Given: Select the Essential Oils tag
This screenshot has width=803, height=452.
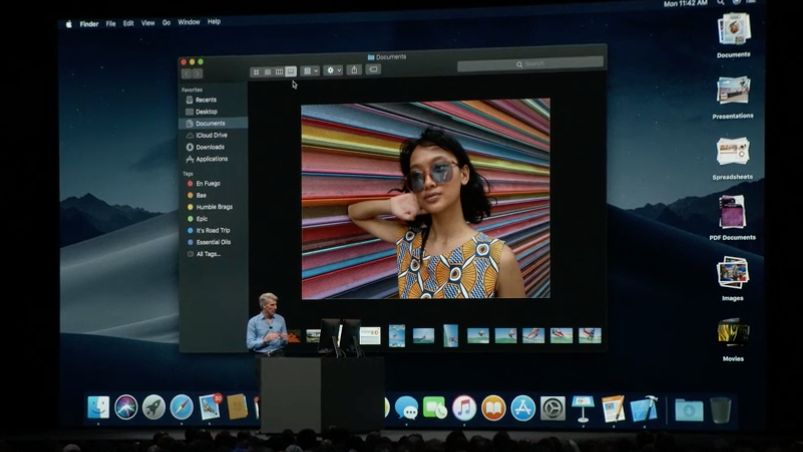Looking at the screenshot, I should 208,242.
